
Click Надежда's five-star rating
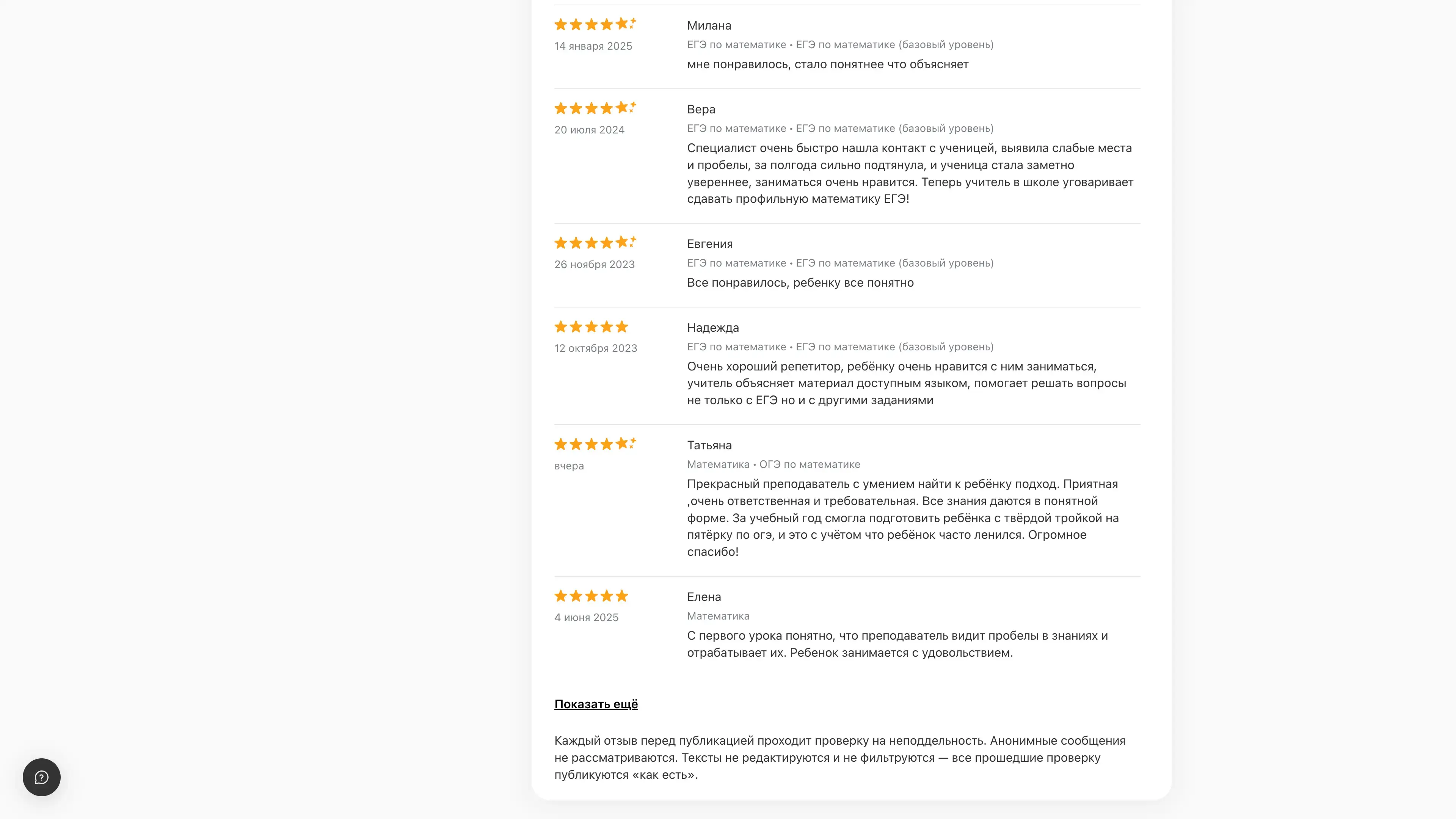pos(591,327)
